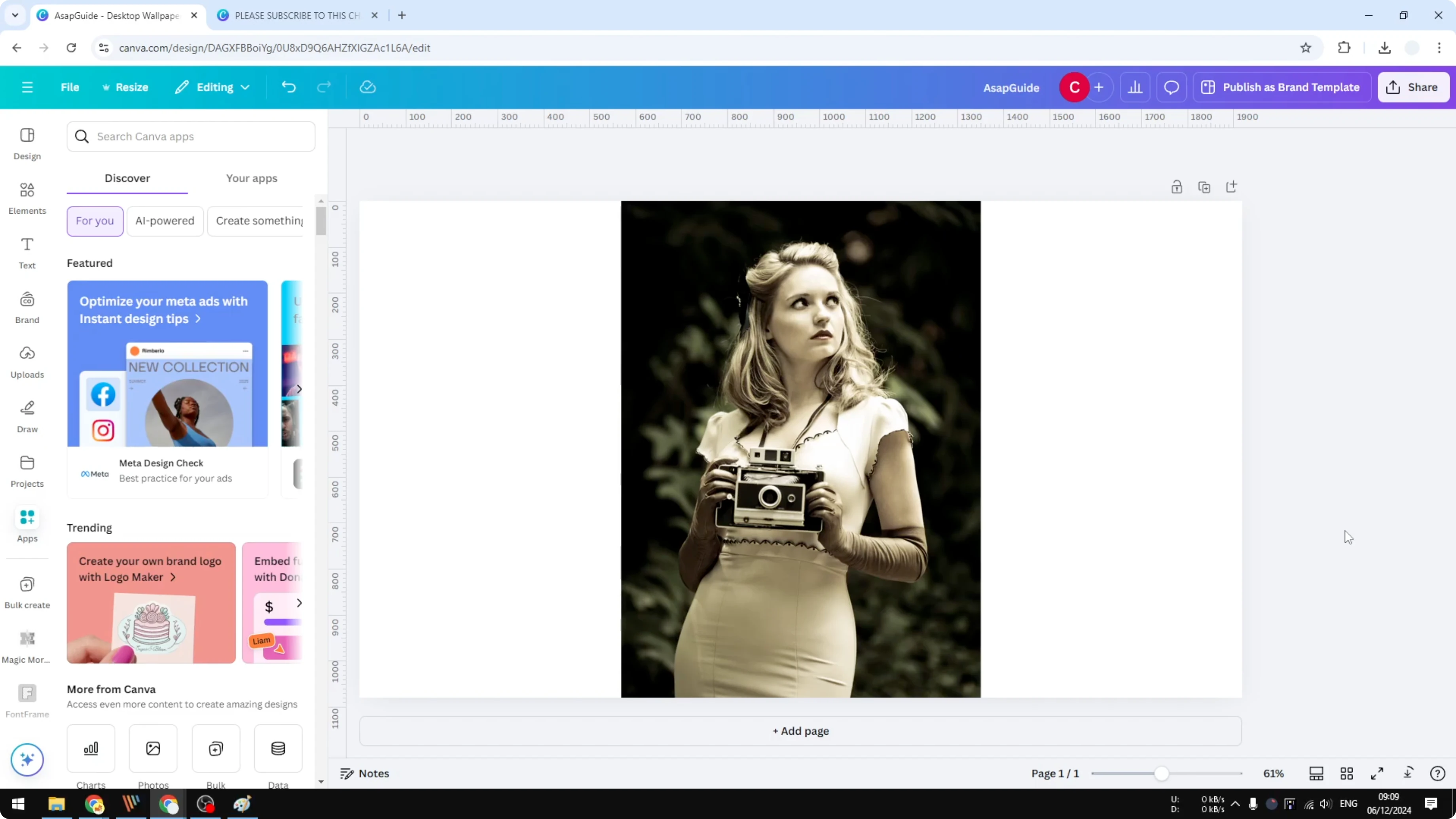Open the Editing mode dropdown

coord(212,87)
